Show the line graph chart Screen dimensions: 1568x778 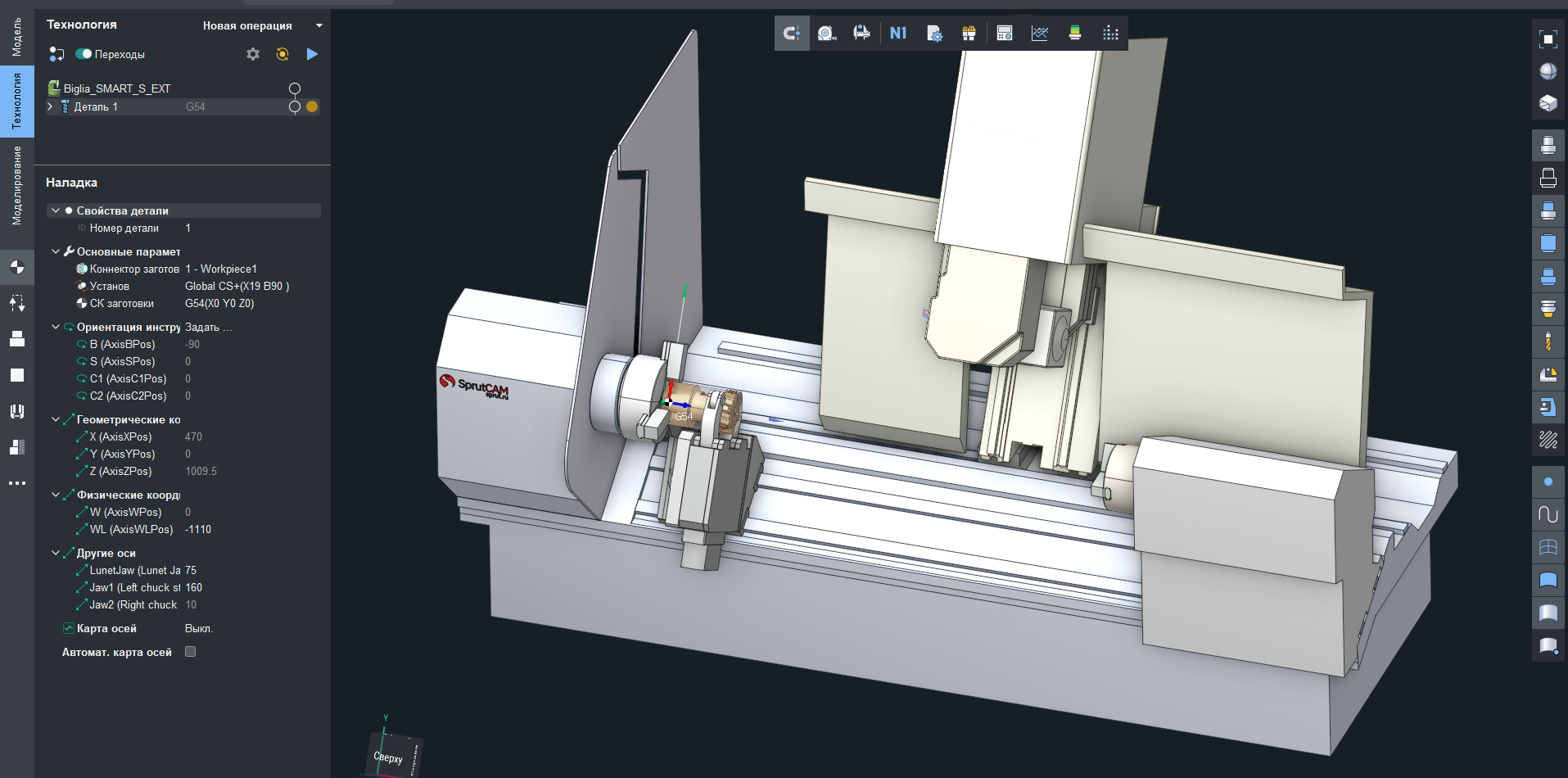[x=1040, y=34]
